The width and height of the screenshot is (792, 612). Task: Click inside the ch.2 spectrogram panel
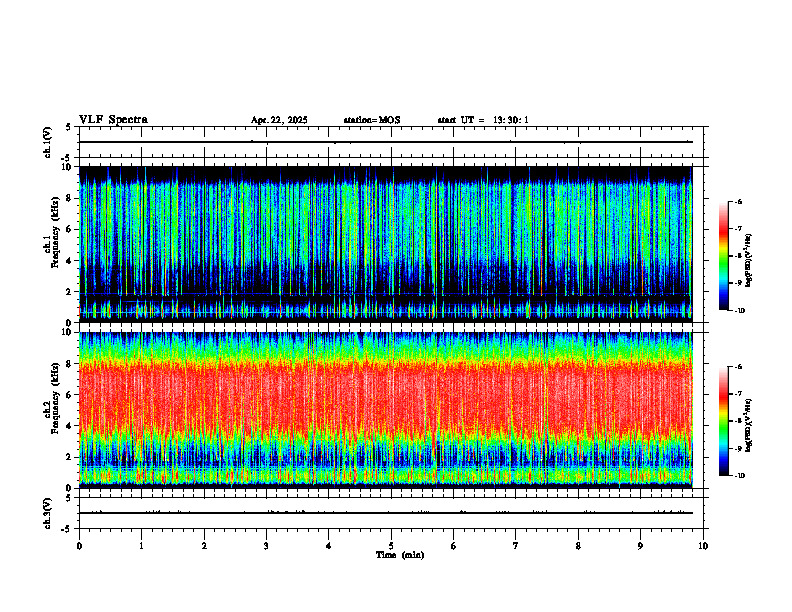tap(385, 410)
